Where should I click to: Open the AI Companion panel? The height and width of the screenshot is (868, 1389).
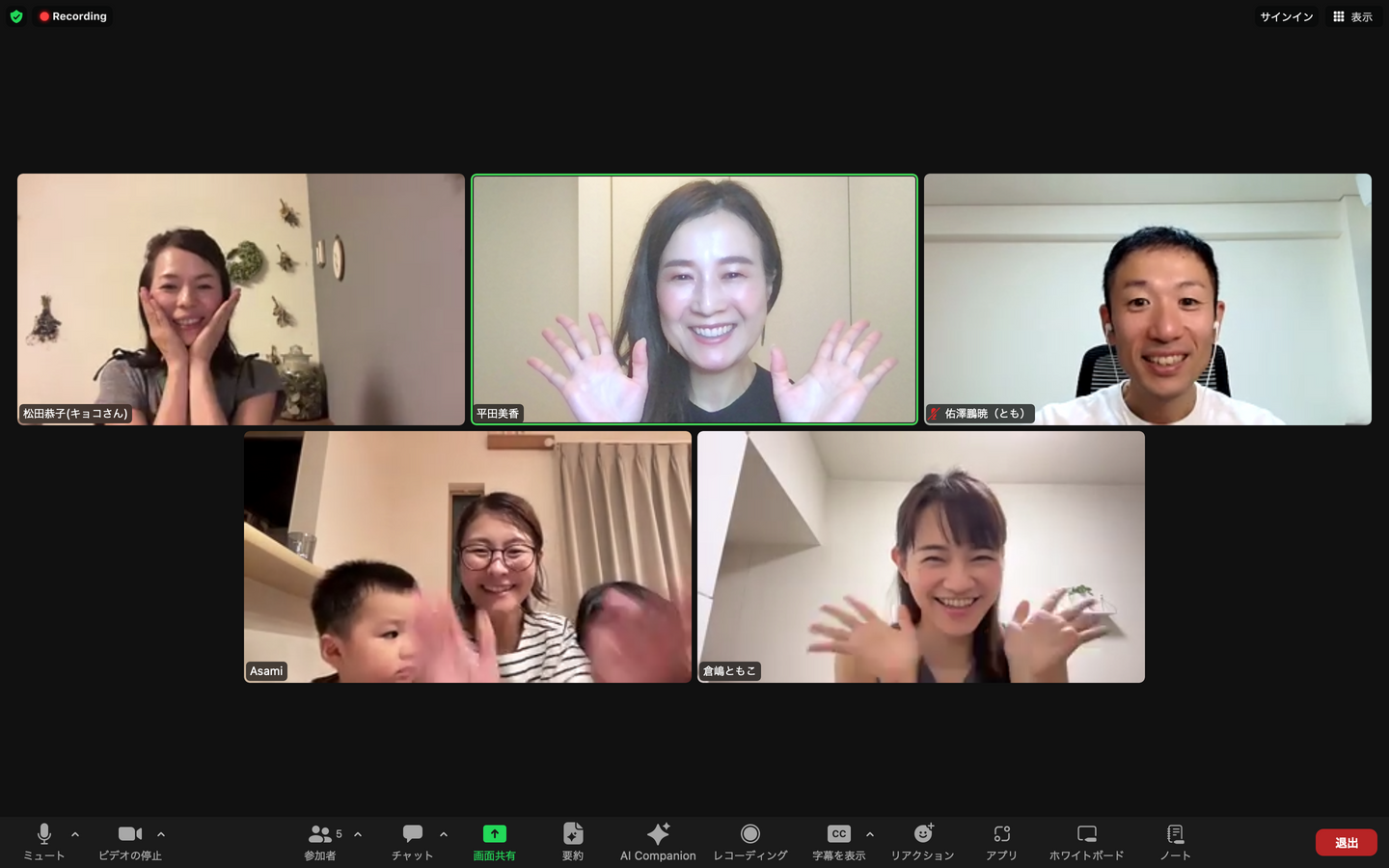pyautogui.click(x=658, y=841)
